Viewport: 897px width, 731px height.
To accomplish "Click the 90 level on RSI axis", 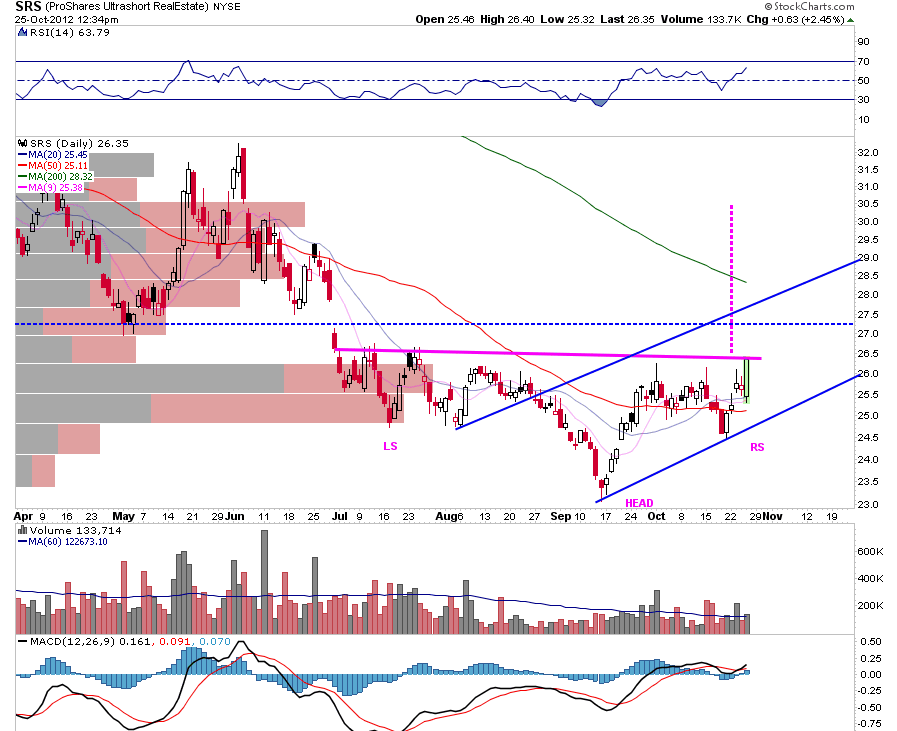I will click(x=863, y=42).
